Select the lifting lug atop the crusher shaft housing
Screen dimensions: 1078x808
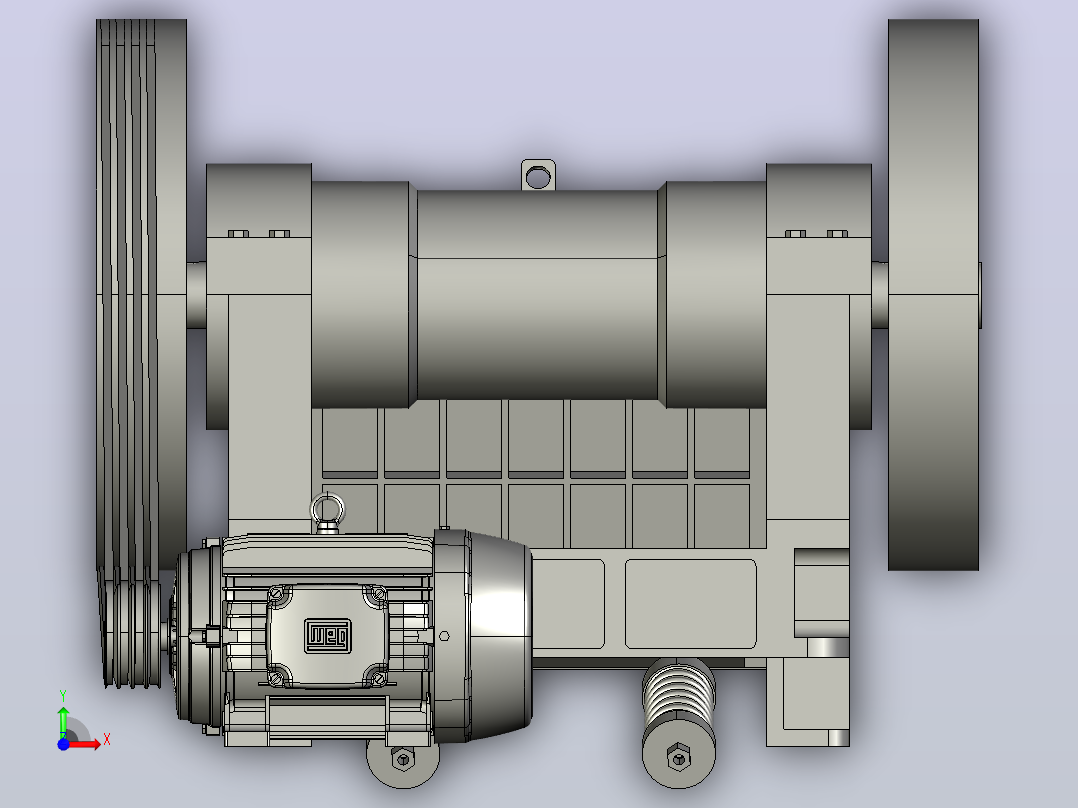point(538,175)
